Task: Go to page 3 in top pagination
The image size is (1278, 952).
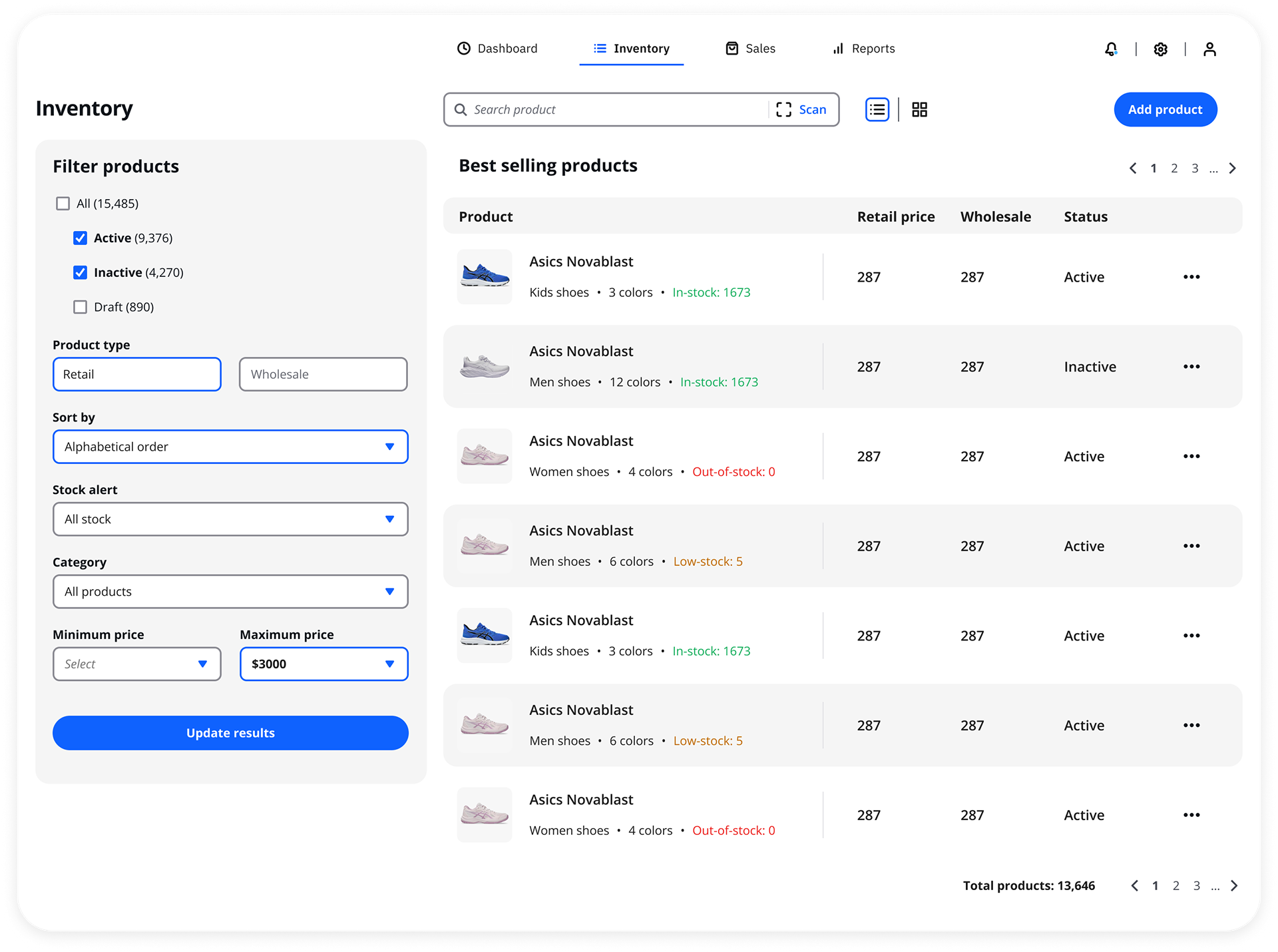Action: click(1195, 168)
